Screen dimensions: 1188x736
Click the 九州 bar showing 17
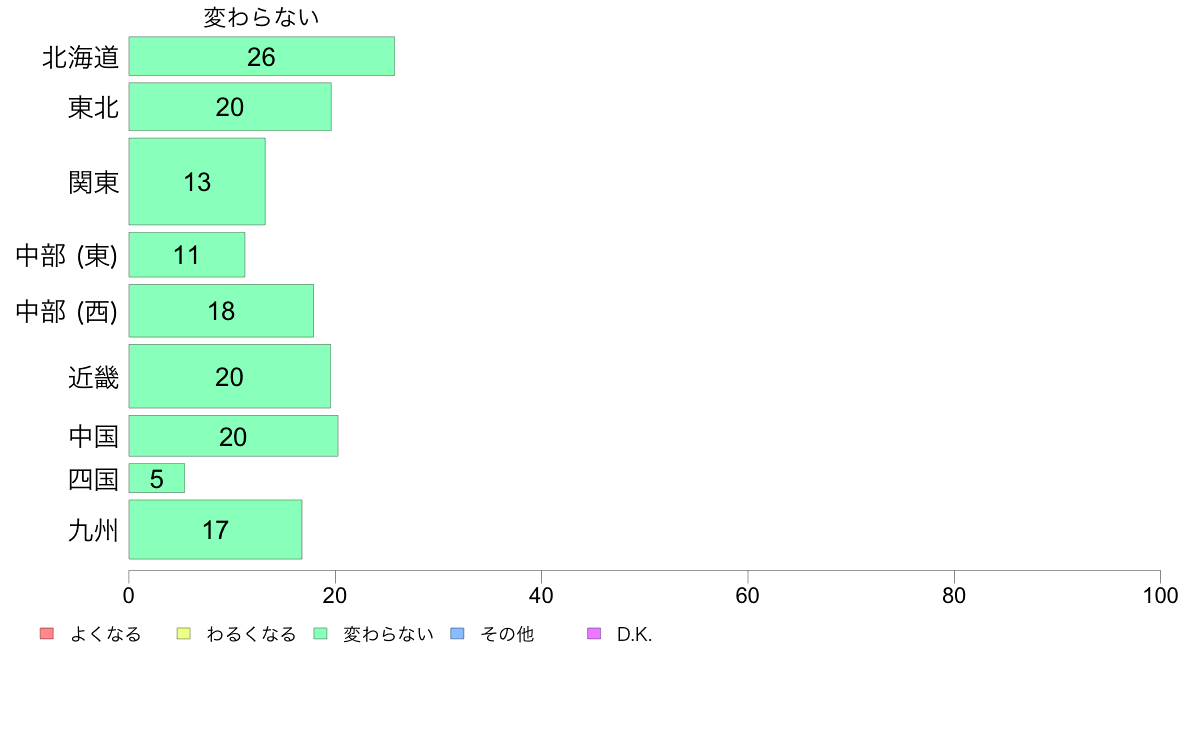pos(215,529)
